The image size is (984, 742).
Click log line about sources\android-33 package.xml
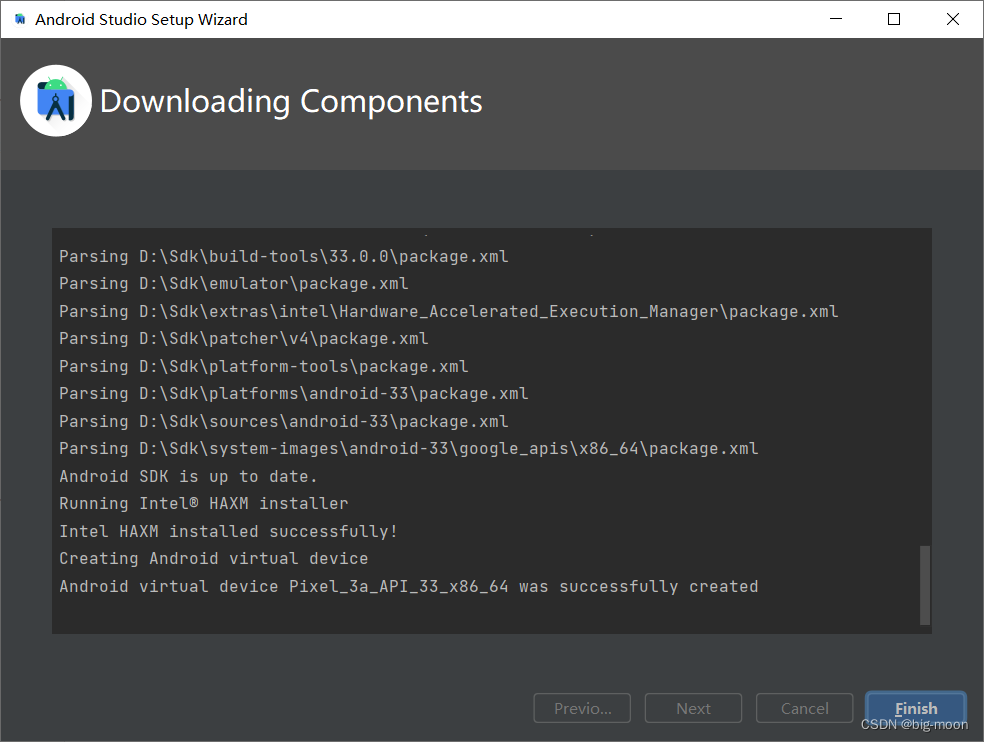(284, 421)
